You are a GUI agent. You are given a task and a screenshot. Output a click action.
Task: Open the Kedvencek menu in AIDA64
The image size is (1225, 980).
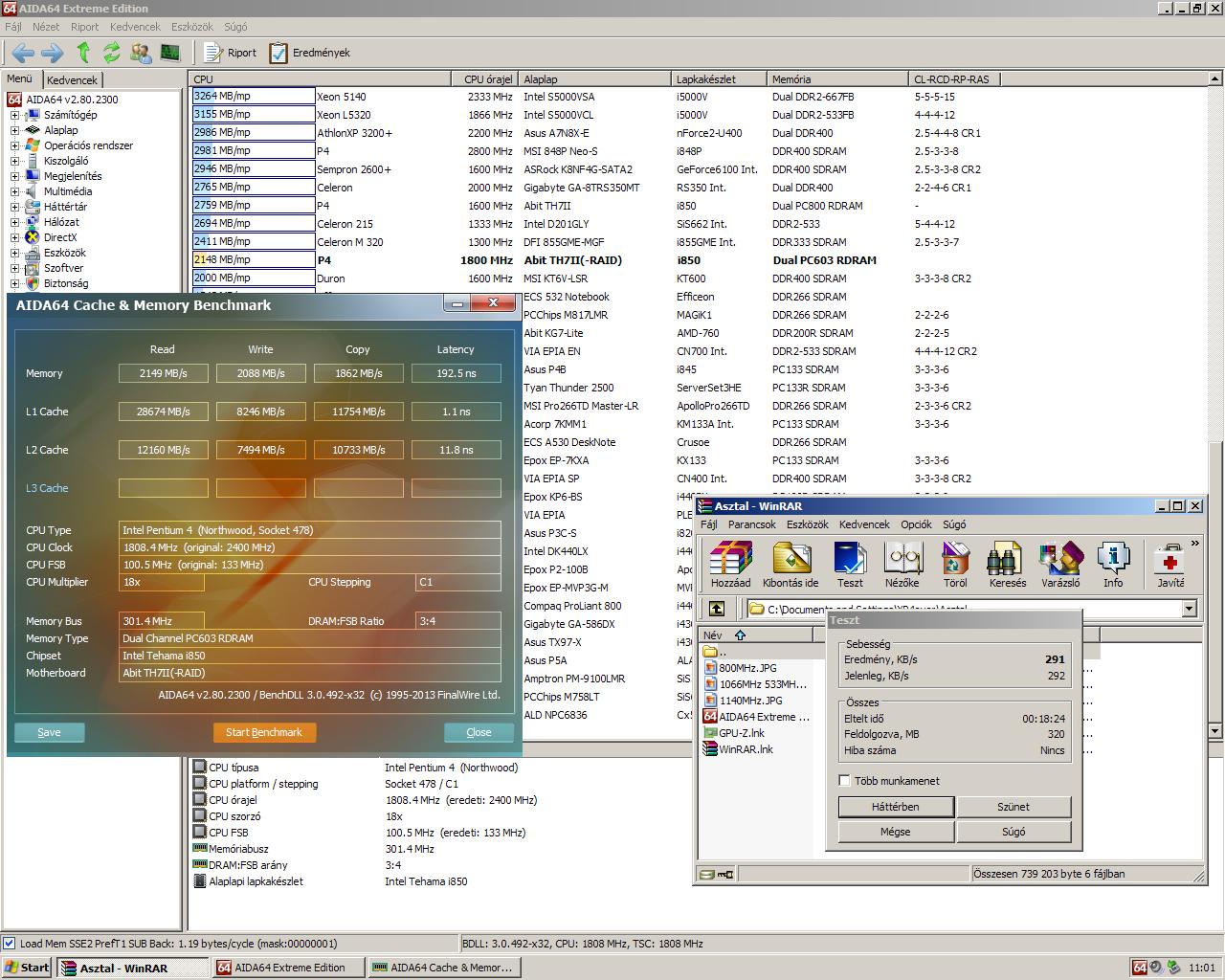point(134,27)
